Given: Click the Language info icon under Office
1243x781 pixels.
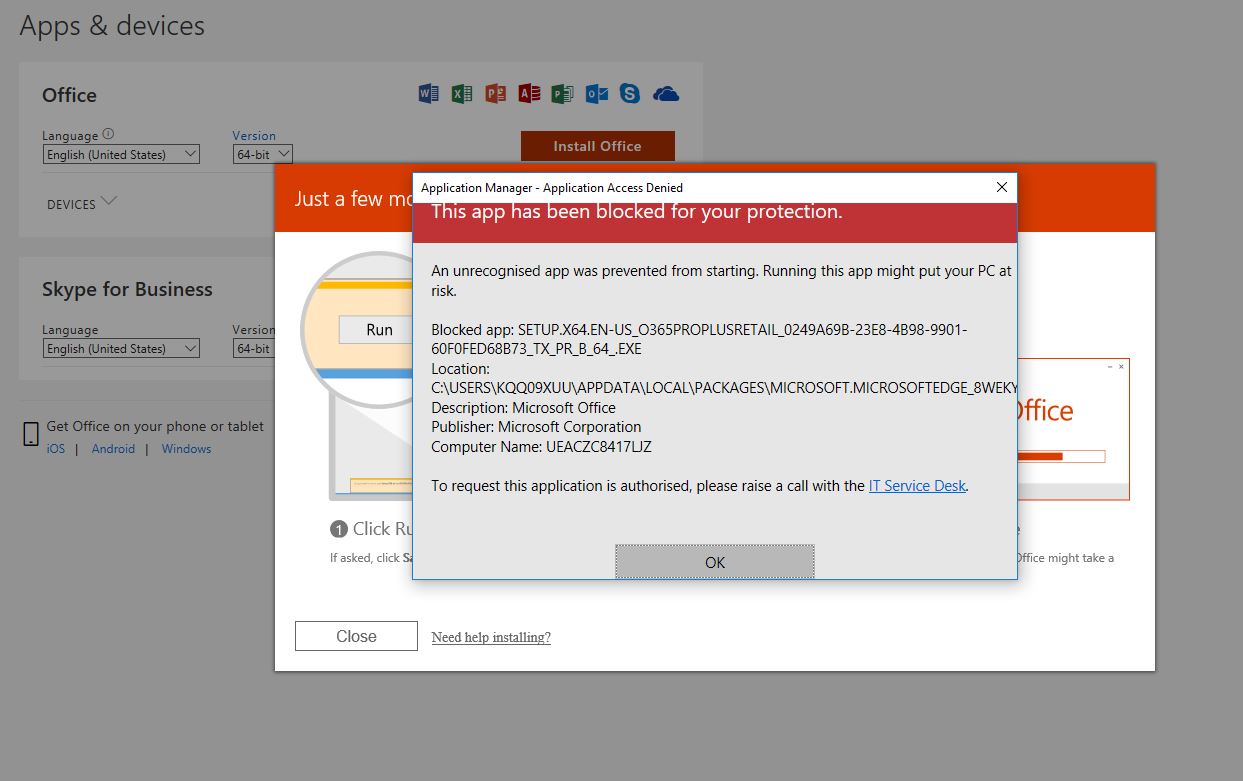Looking at the screenshot, I should coord(108,134).
